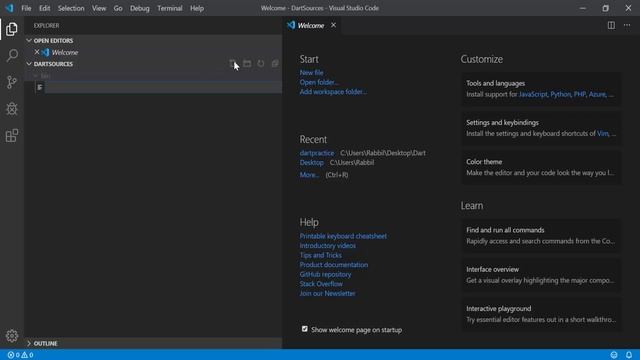Screen dimensions: 640x360
Task: Open the File menu
Action: coord(26,8)
